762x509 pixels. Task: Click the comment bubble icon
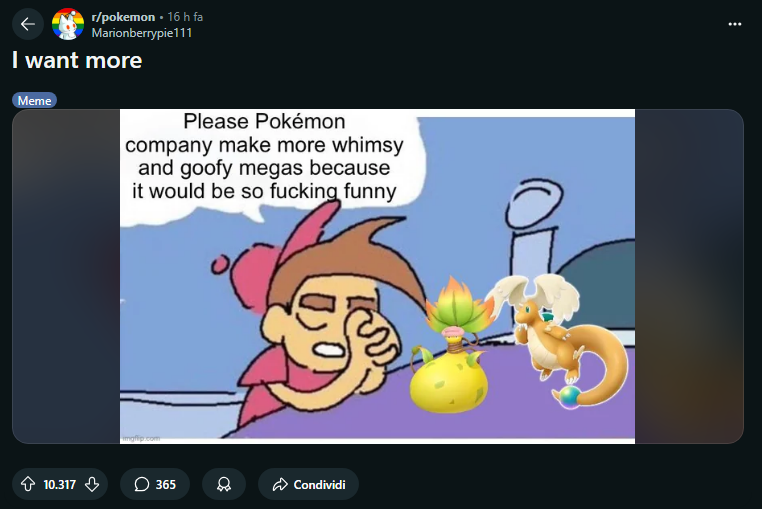pos(142,485)
